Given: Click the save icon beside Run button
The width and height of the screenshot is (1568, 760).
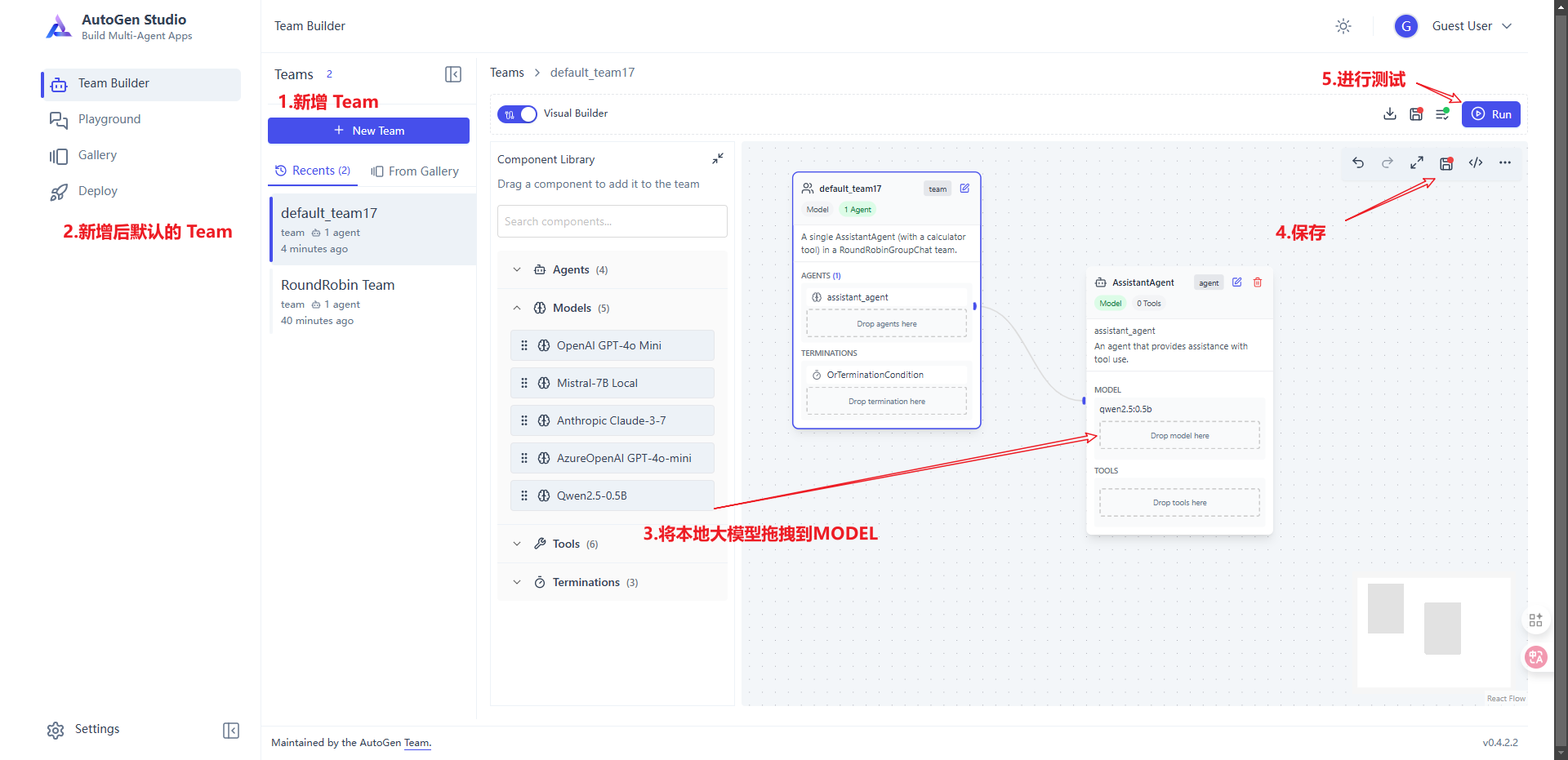Looking at the screenshot, I should (x=1417, y=114).
